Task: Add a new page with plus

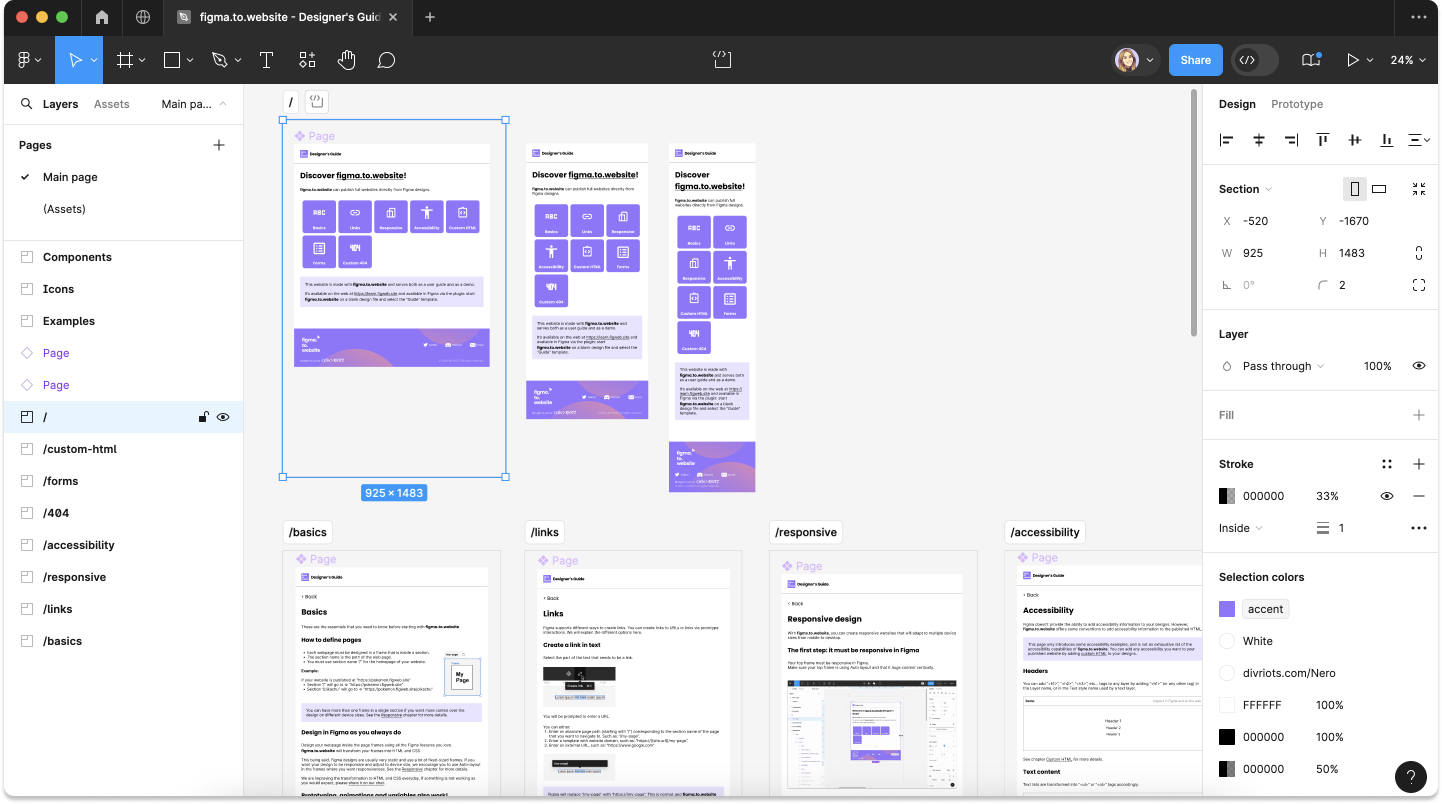Action: point(219,145)
